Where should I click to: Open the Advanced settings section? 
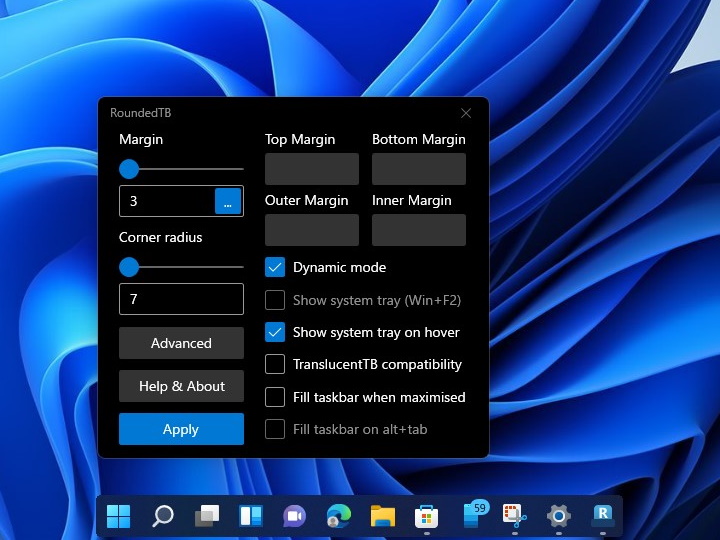click(x=181, y=343)
